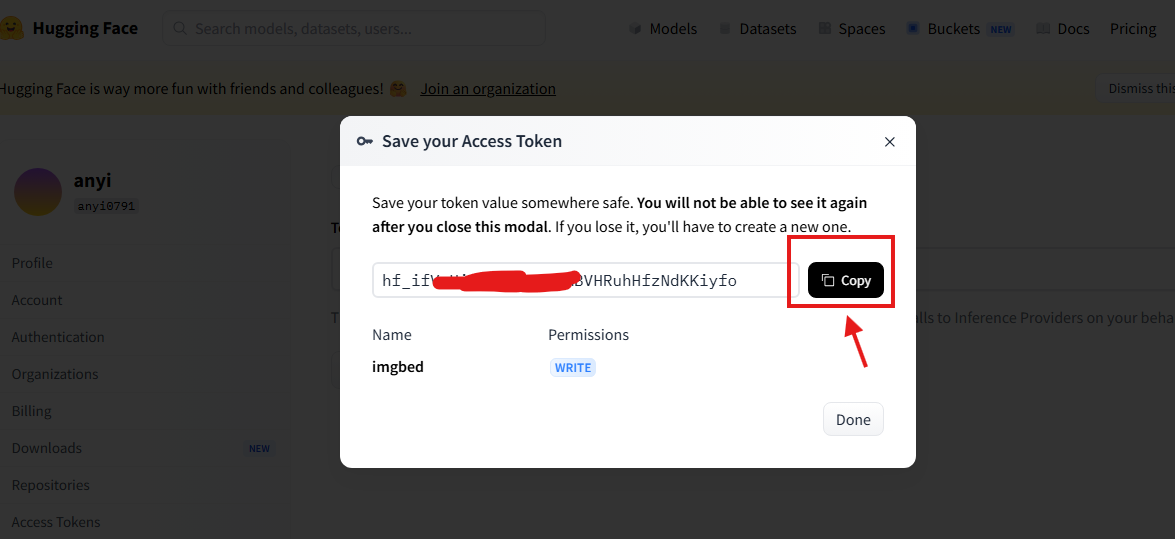Click the key icon in modal header
Image resolution: width=1175 pixels, height=539 pixels.
(364, 141)
